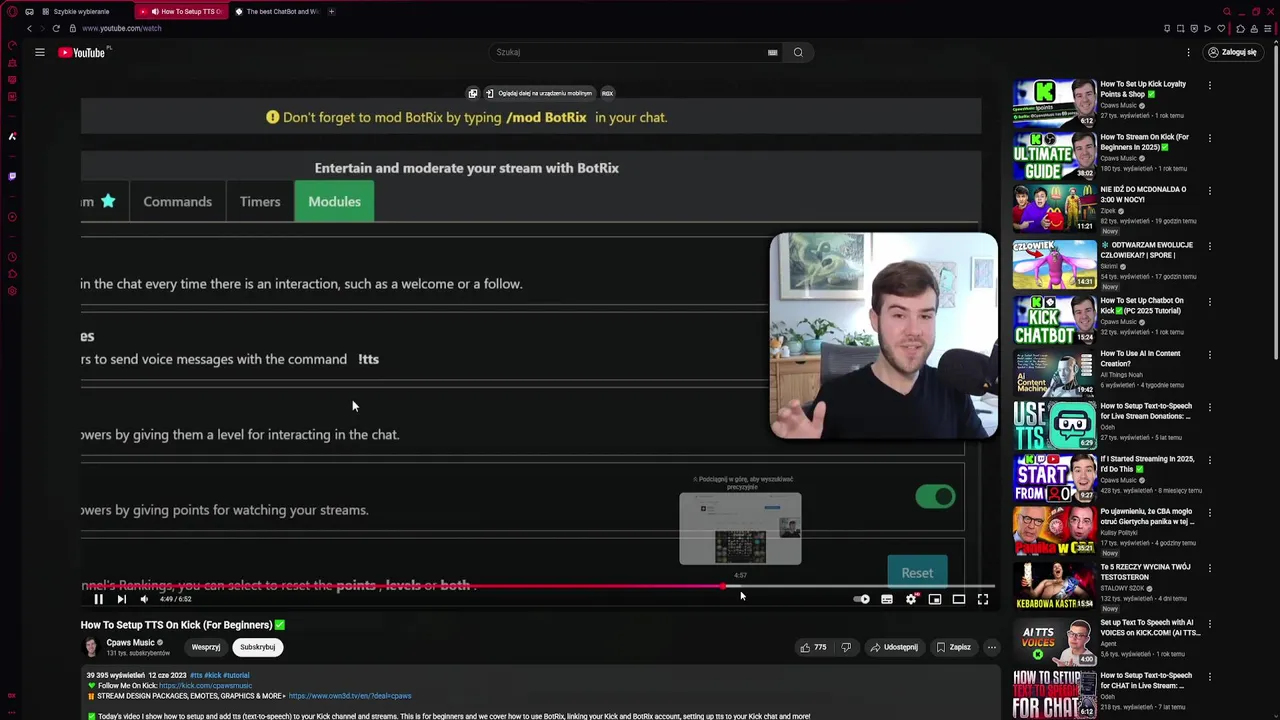Open options for Set Up Chatbot on Kick
Image resolution: width=1280 pixels, height=720 pixels.
1210,301
